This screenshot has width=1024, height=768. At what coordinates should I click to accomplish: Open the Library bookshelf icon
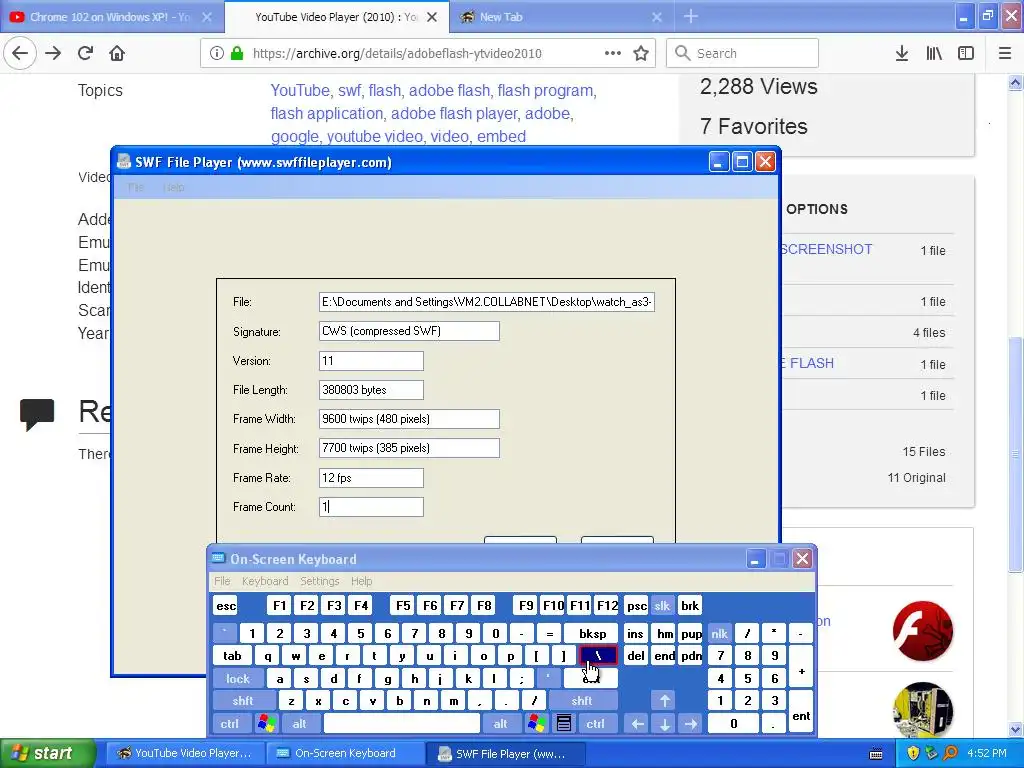934,53
